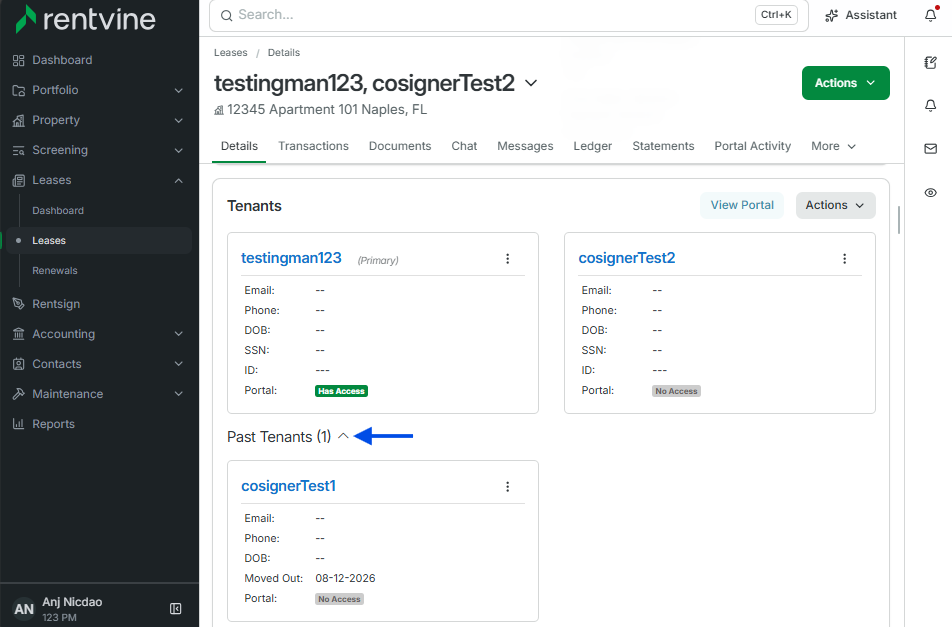This screenshot has width=952, height=627.
Task: Open the More tabs dropdown
Action: click(x=834, y=146)
